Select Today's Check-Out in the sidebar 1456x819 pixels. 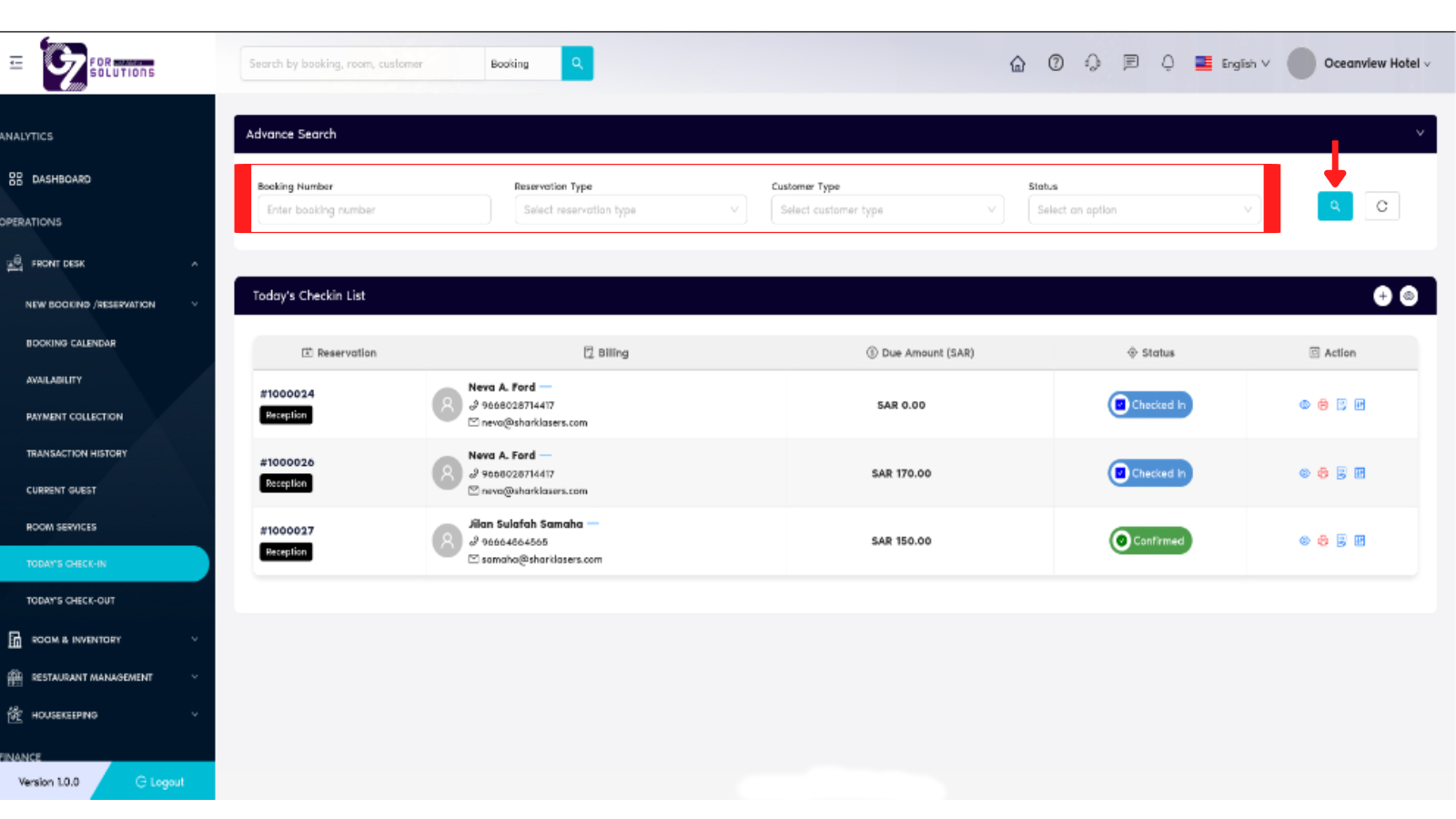[x=71, y=601]
